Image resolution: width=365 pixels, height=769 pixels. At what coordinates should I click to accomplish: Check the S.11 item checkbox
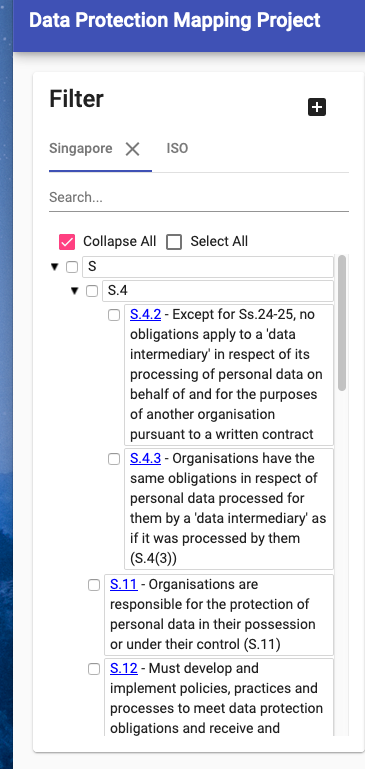point(94,585)
